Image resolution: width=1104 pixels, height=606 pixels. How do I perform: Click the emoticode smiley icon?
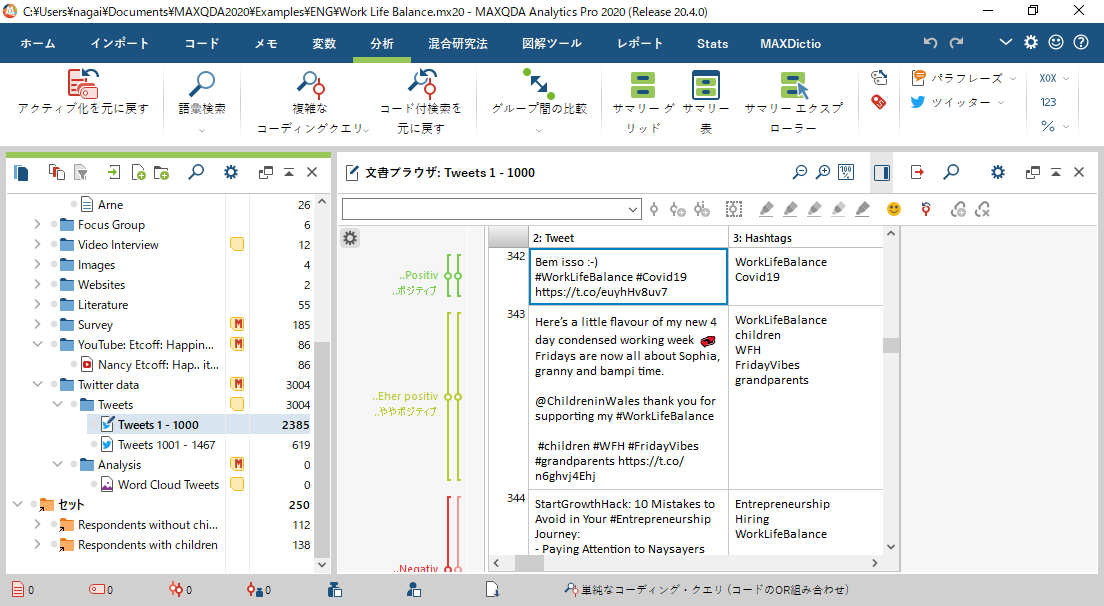(x=893, y=209)
